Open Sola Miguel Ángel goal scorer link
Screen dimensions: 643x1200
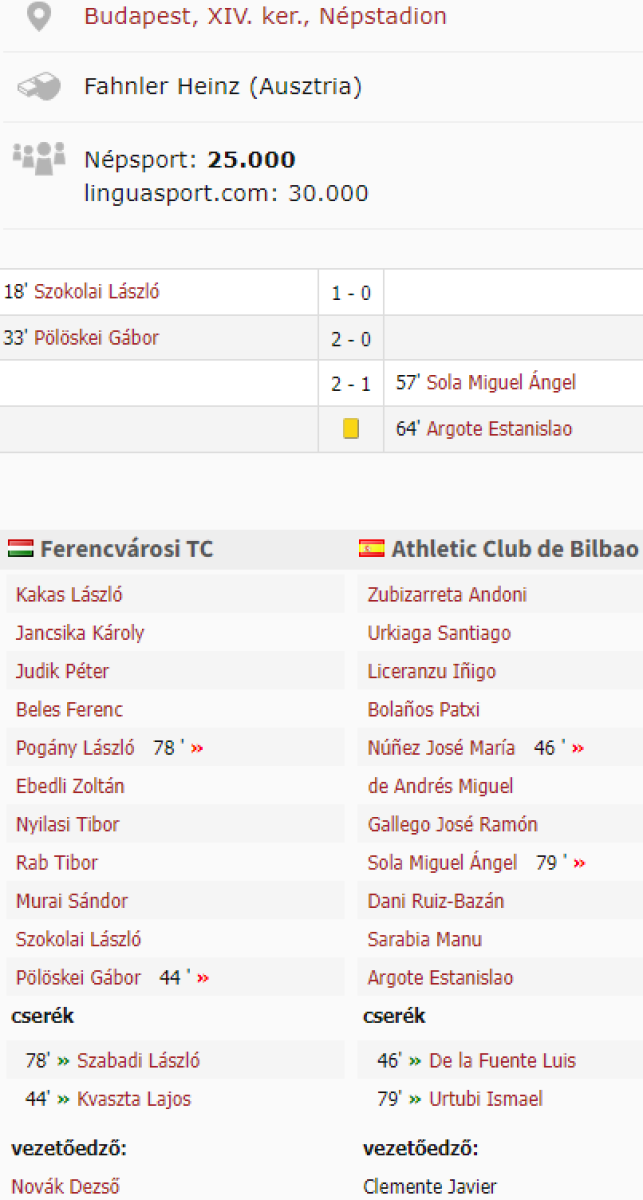pos(501,383)
